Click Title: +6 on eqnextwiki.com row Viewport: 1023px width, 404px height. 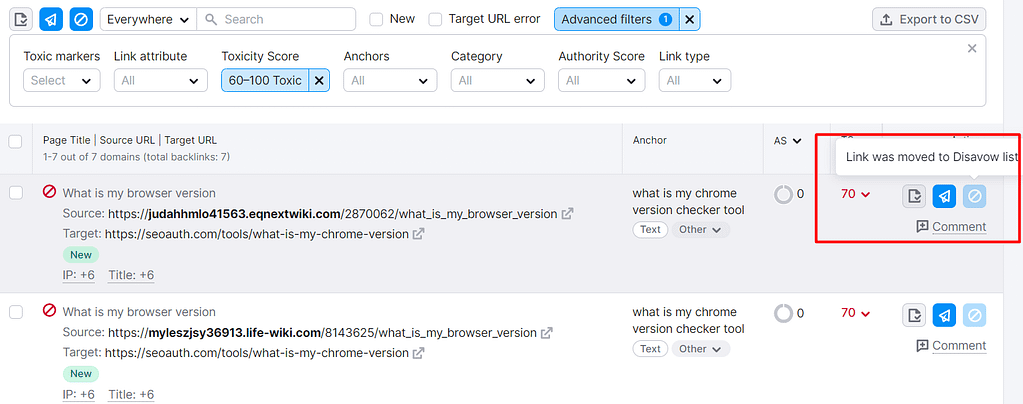click(131, 275)
